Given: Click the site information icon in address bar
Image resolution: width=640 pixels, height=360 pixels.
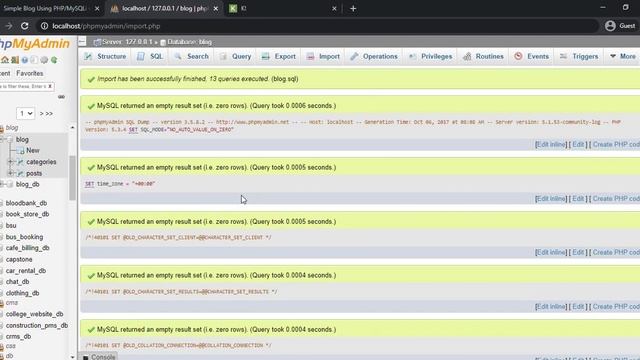Looking at the screenshot, I should [44, 26].
